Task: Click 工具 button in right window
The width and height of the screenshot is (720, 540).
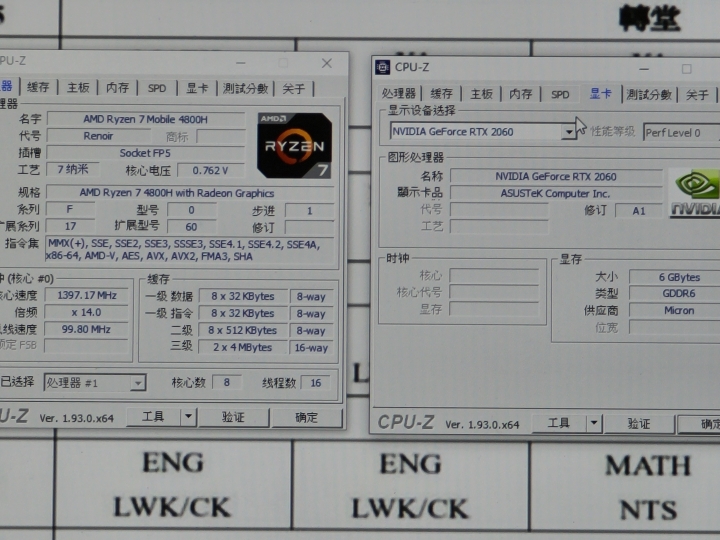Action: click(x=558, y=423)
